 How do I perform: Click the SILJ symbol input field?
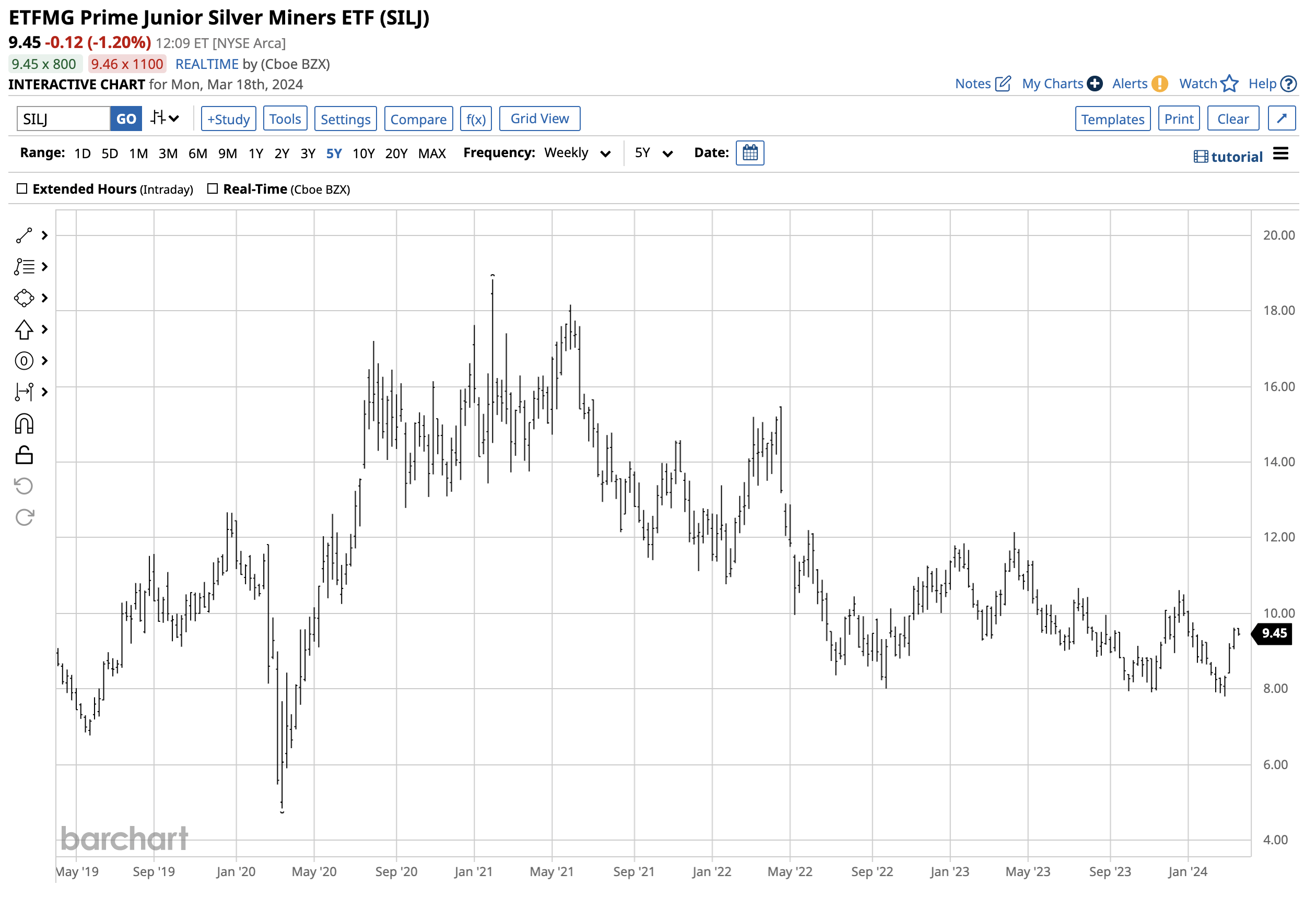click(x=63, y=119)
